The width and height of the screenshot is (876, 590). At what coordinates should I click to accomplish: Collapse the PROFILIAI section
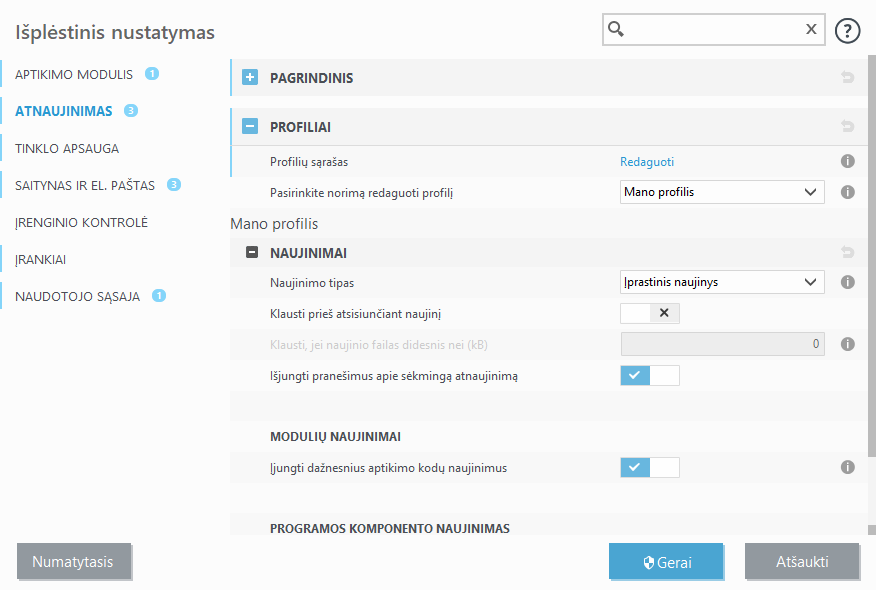click(250, 127)
